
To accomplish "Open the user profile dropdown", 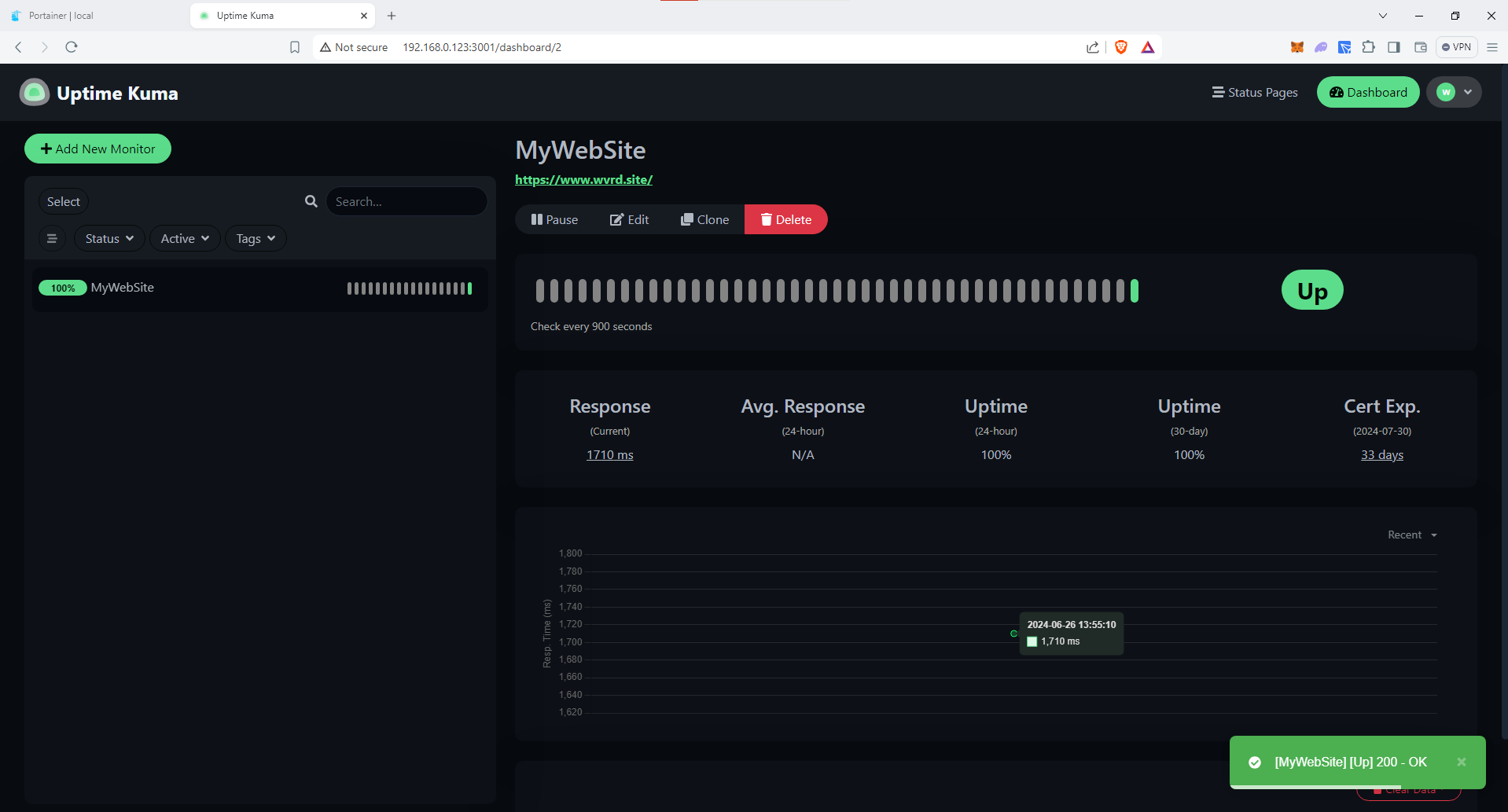I will tap(1455, 92).
